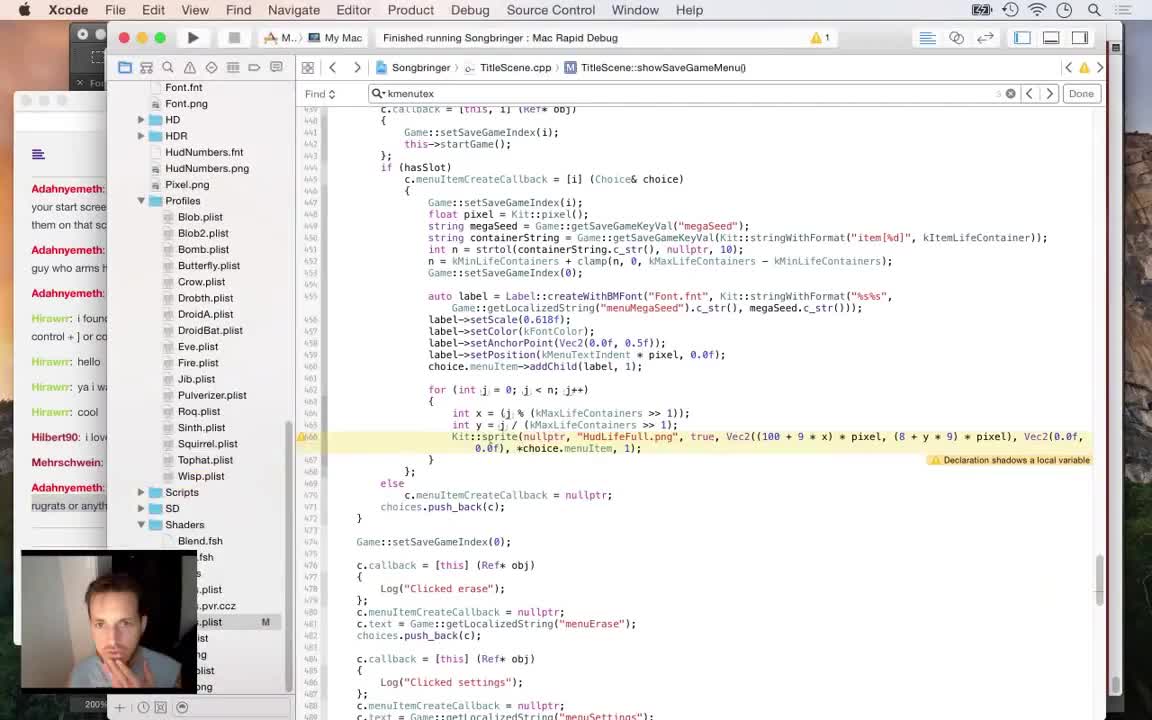Open the Navigate menu
Image resolution: width=1152 pixels, height=720 pixels.
click(294, 10)
